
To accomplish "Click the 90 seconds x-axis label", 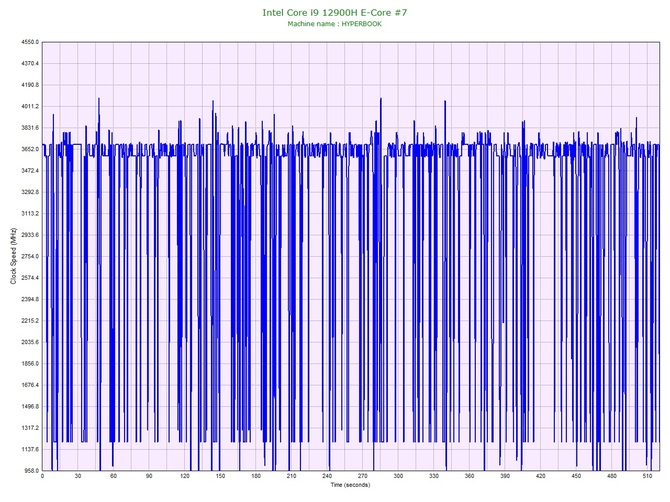I will (x=149, y=476).
